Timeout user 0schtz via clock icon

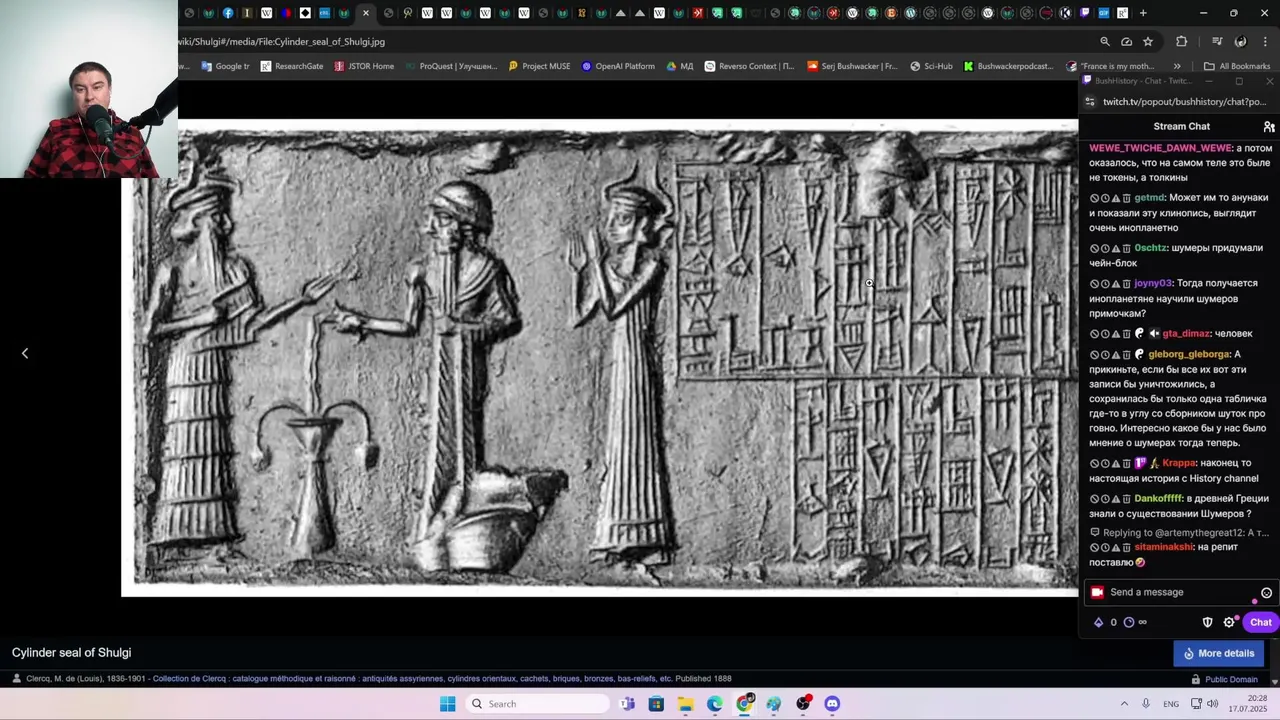click(x=1105, y=248)
